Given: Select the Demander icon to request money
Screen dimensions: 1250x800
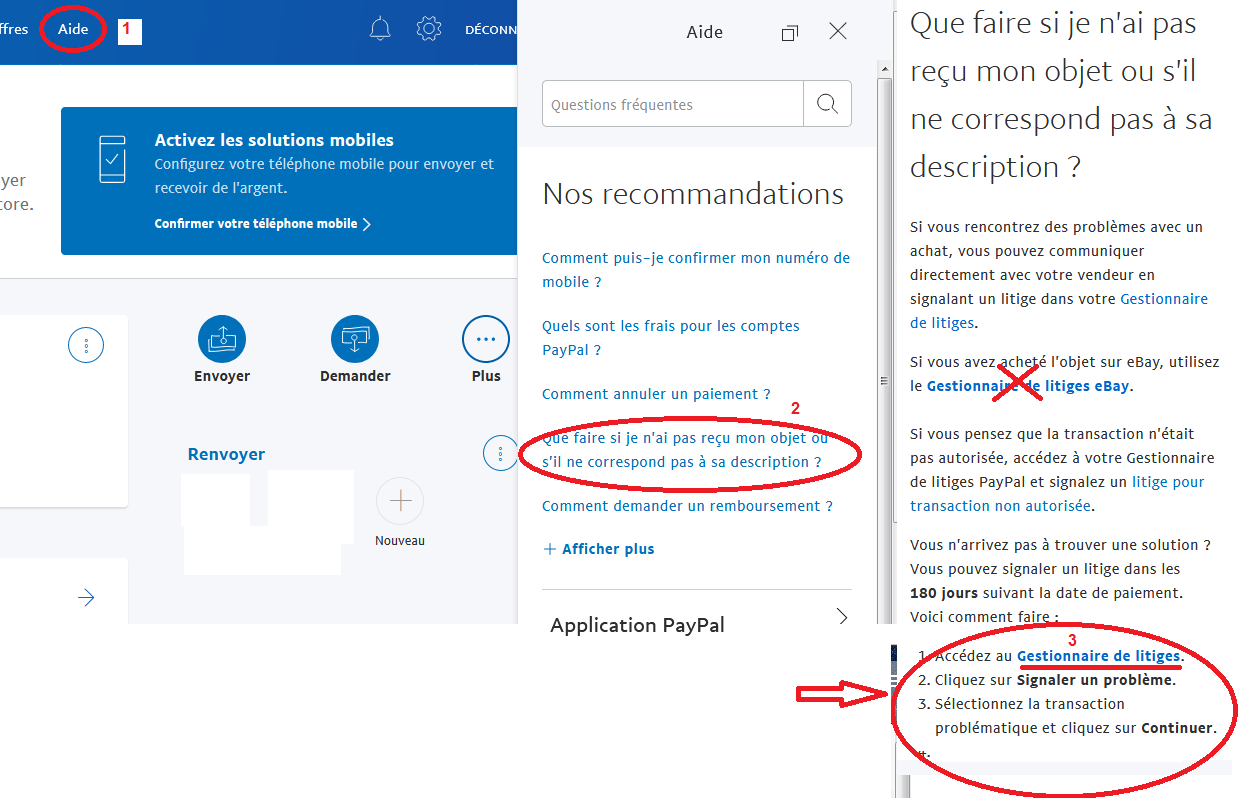Looking at the screenshot, I should 356,340.
